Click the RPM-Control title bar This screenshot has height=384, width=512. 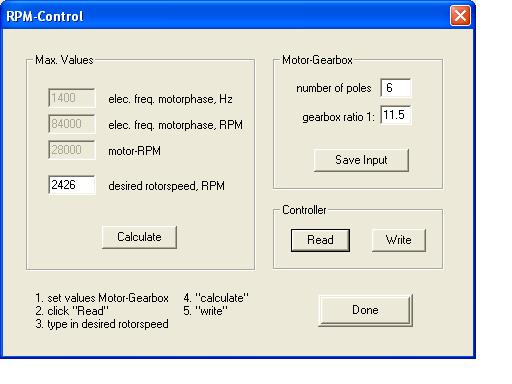coord(227,16)
